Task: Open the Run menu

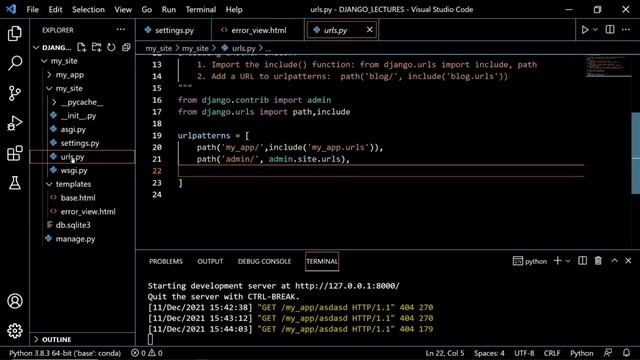Action: click(169, 9)
